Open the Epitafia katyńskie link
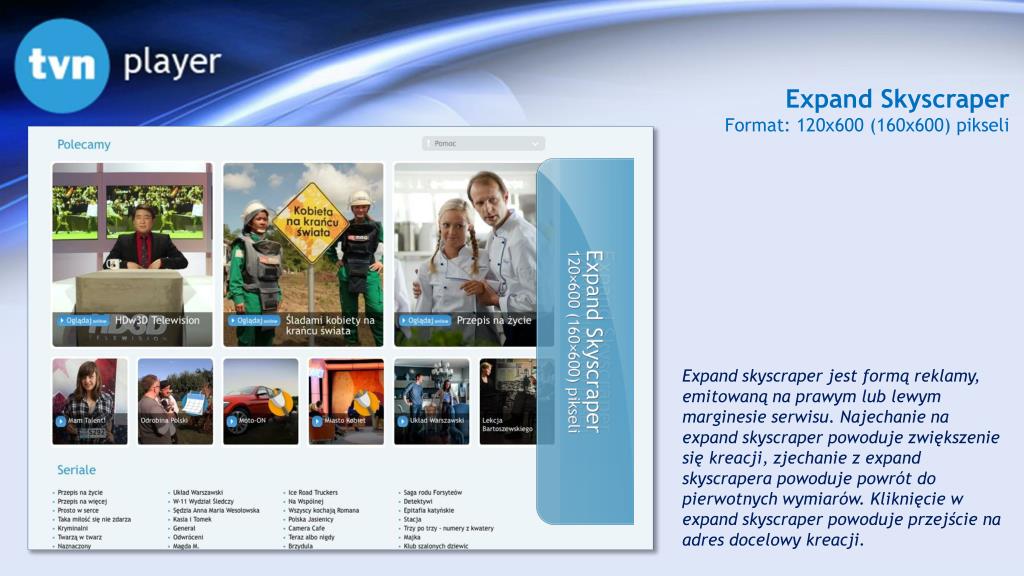The width and height of the screenshot is (1024, 576). pyautogui.click(x=429, y=511)
